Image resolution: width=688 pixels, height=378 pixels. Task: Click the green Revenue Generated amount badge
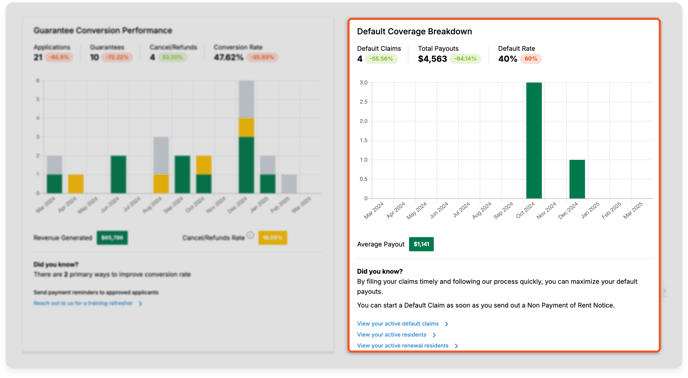coord(112,238)
